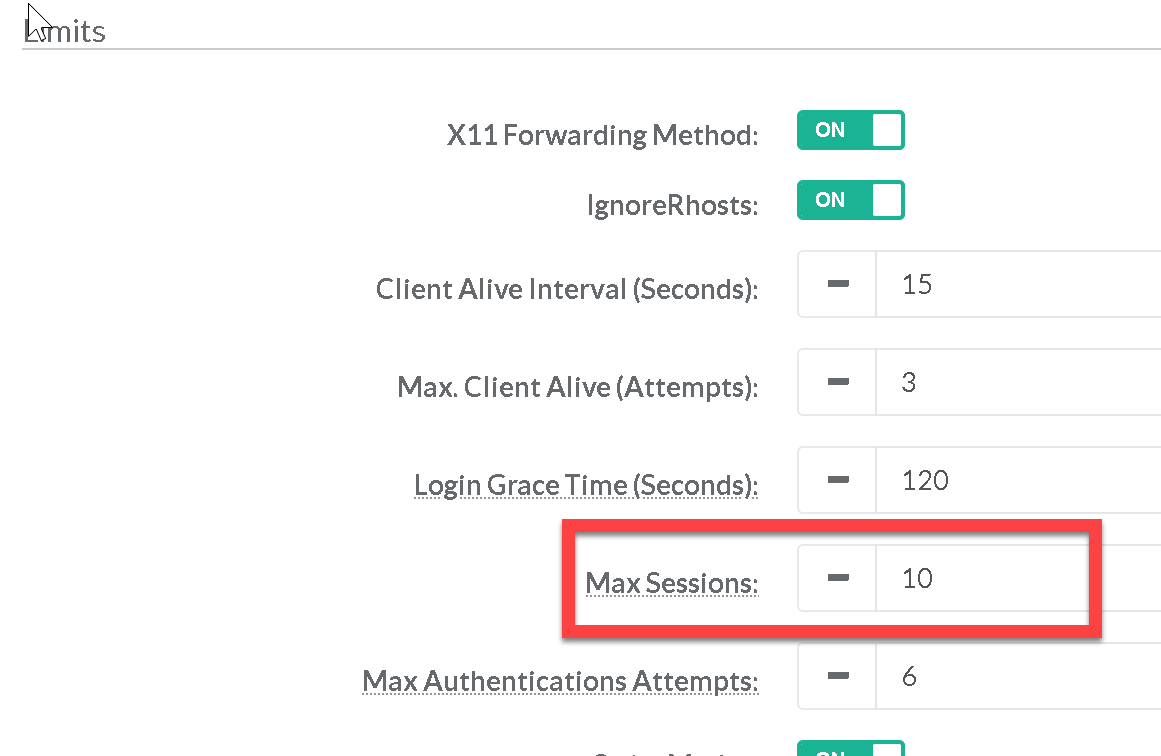Image resolution: width=1161 pixels, height=756 pixels.
Task: Focus the Max Authentications Attempts number field
Action: [x=1015, y=677]
